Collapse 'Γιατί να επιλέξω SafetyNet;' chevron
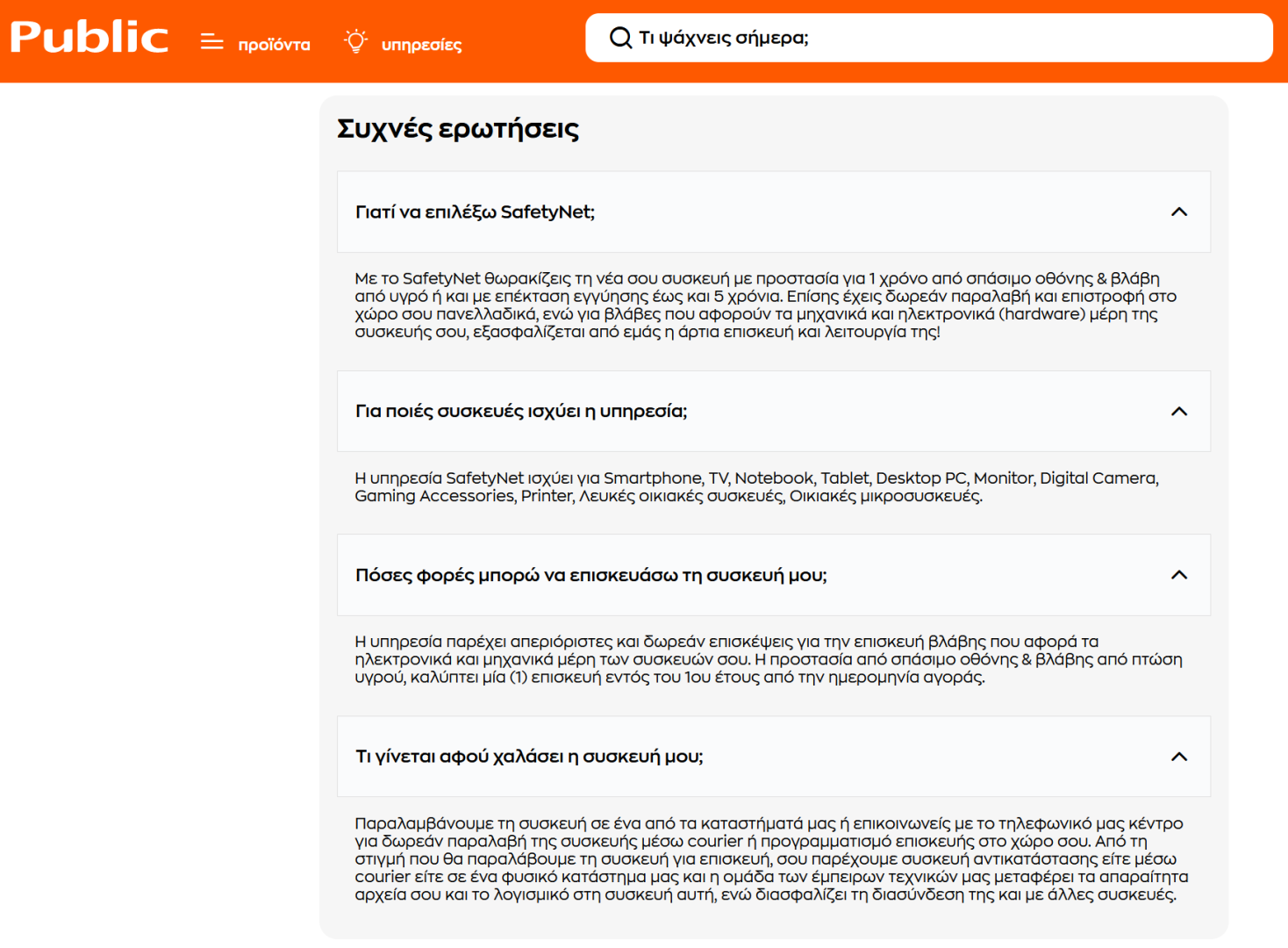 pos(1179,212)
